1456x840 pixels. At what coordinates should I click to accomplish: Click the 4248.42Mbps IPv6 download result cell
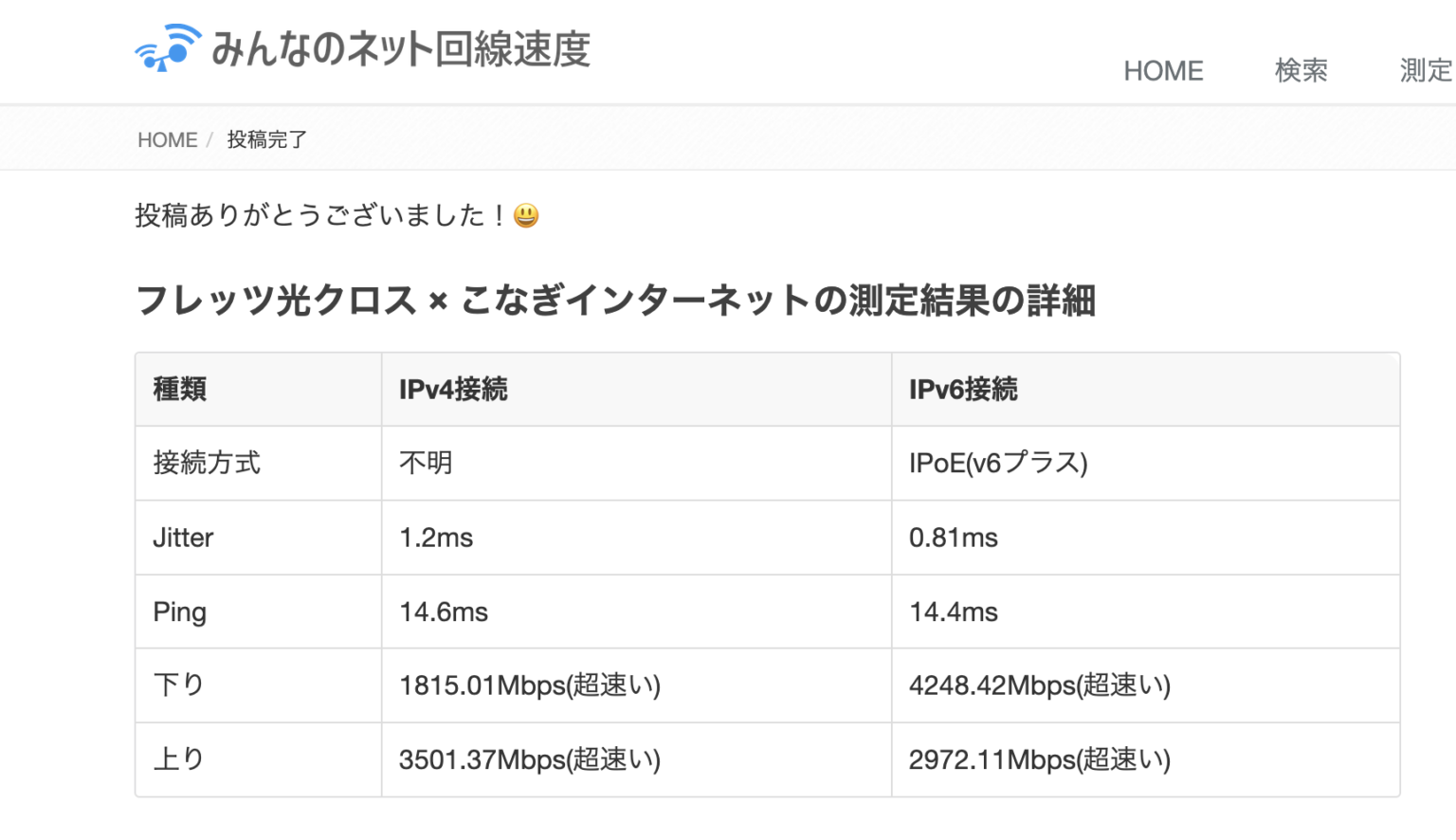[x=1040, y=685]
